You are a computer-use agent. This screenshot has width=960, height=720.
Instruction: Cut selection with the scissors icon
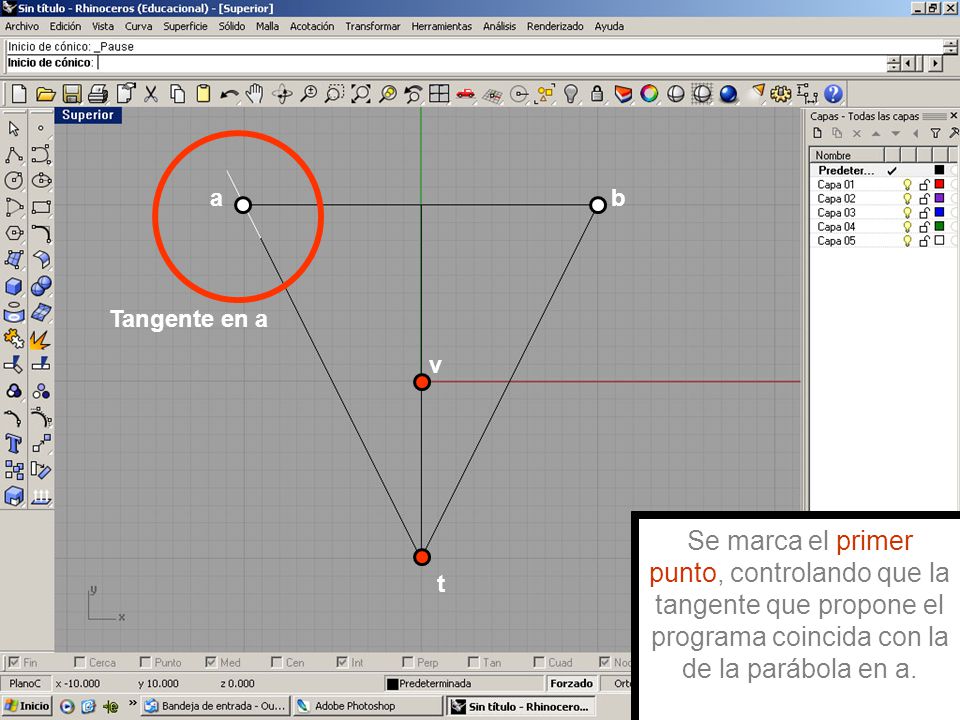151,94
